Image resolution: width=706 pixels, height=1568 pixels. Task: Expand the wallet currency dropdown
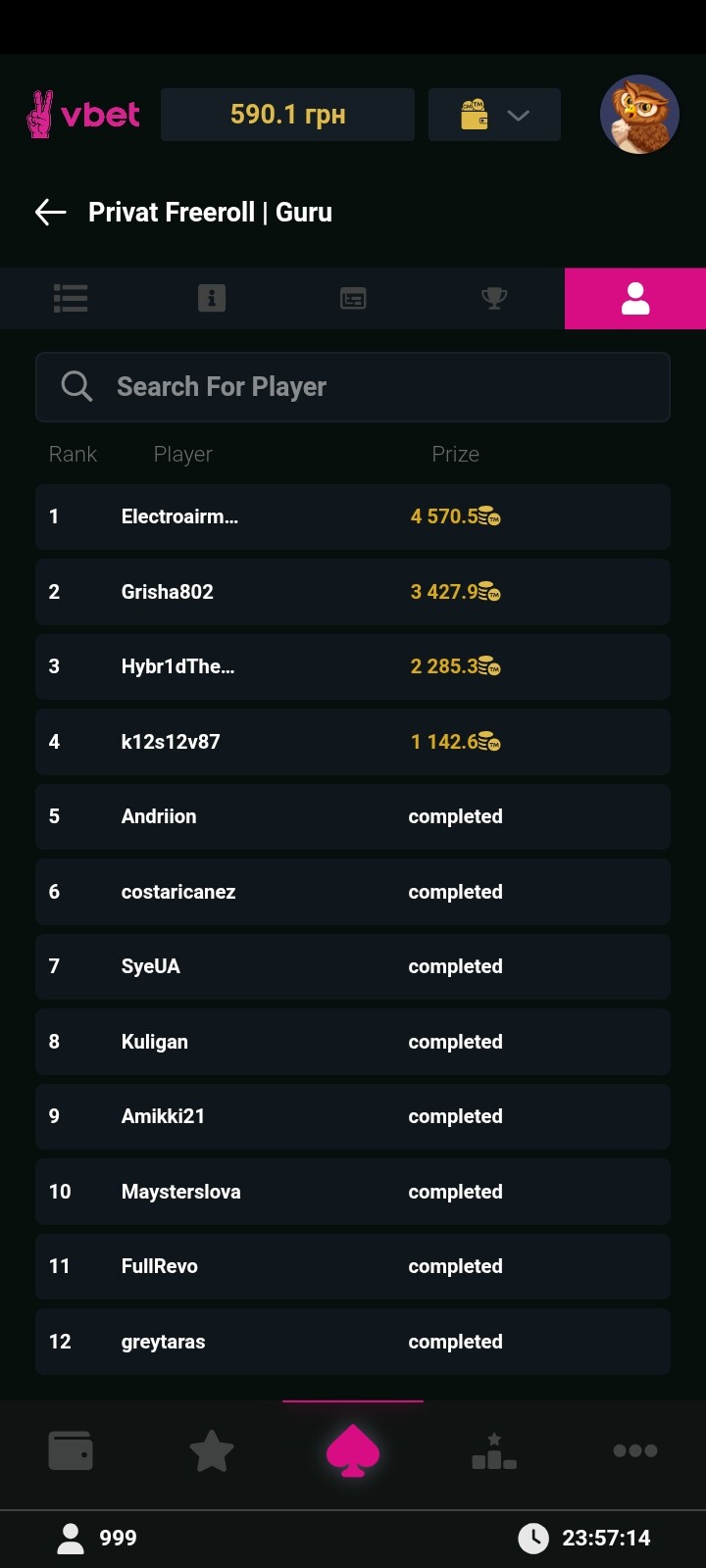tap(495, 115)
